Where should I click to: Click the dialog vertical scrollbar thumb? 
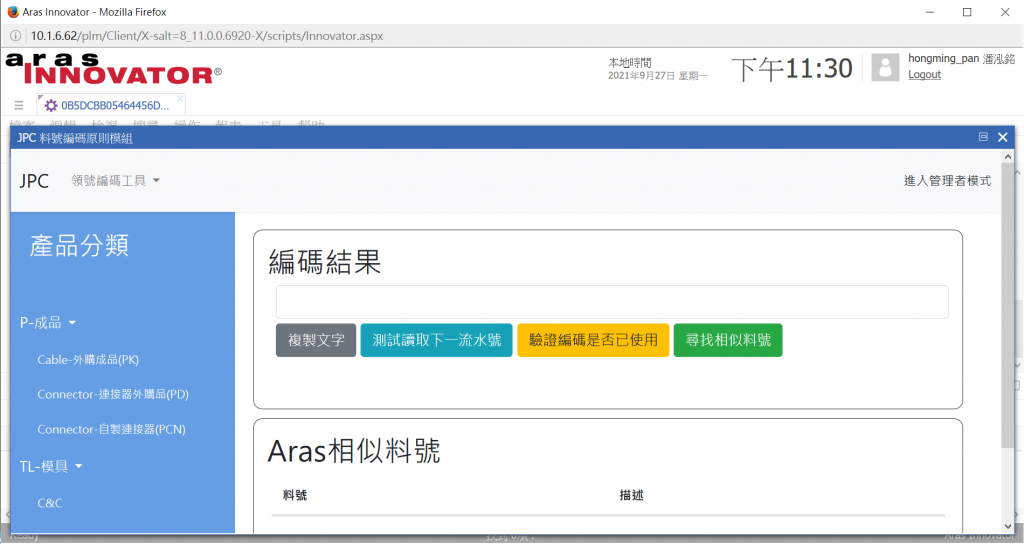tap(1008, 306)
